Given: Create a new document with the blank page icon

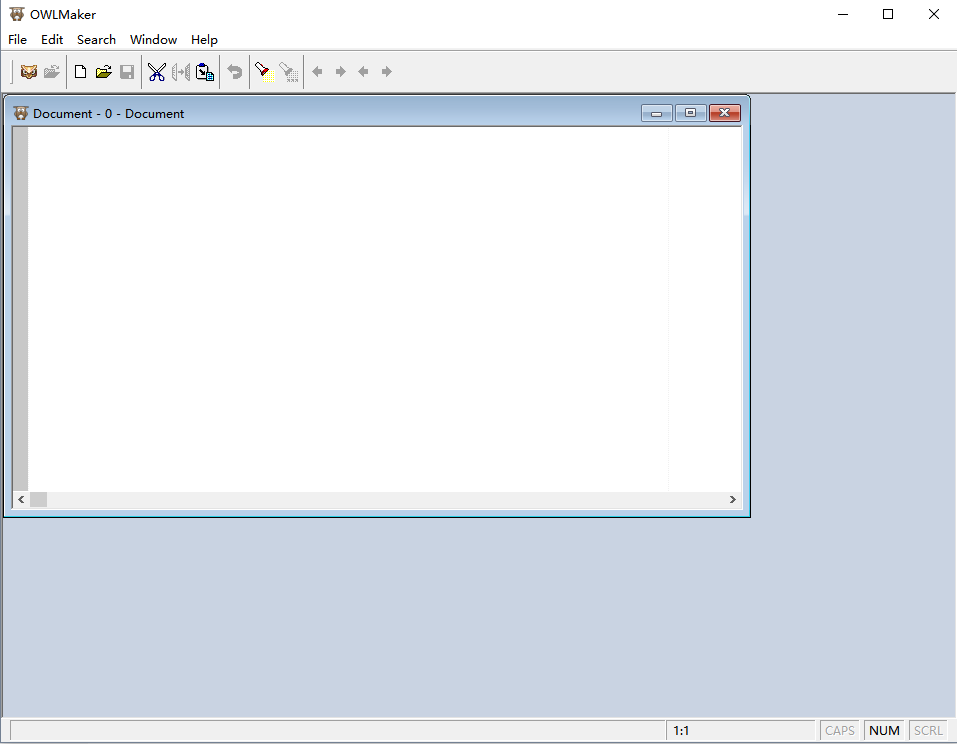Looking at the screenshot, I should pyautogui.click(x=80, y=72).
